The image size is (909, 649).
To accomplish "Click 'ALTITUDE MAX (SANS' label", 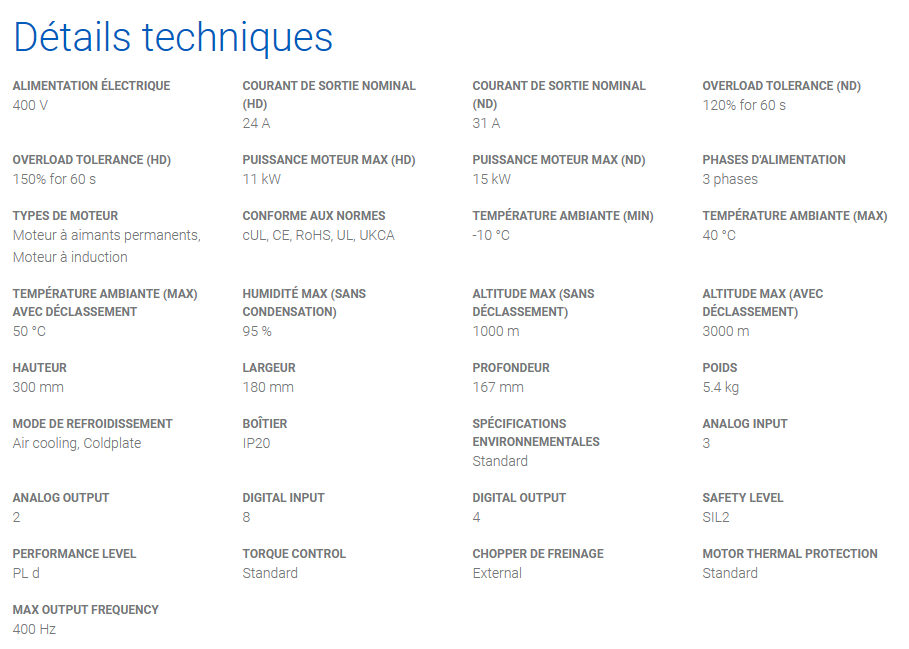I will (533, 294).
